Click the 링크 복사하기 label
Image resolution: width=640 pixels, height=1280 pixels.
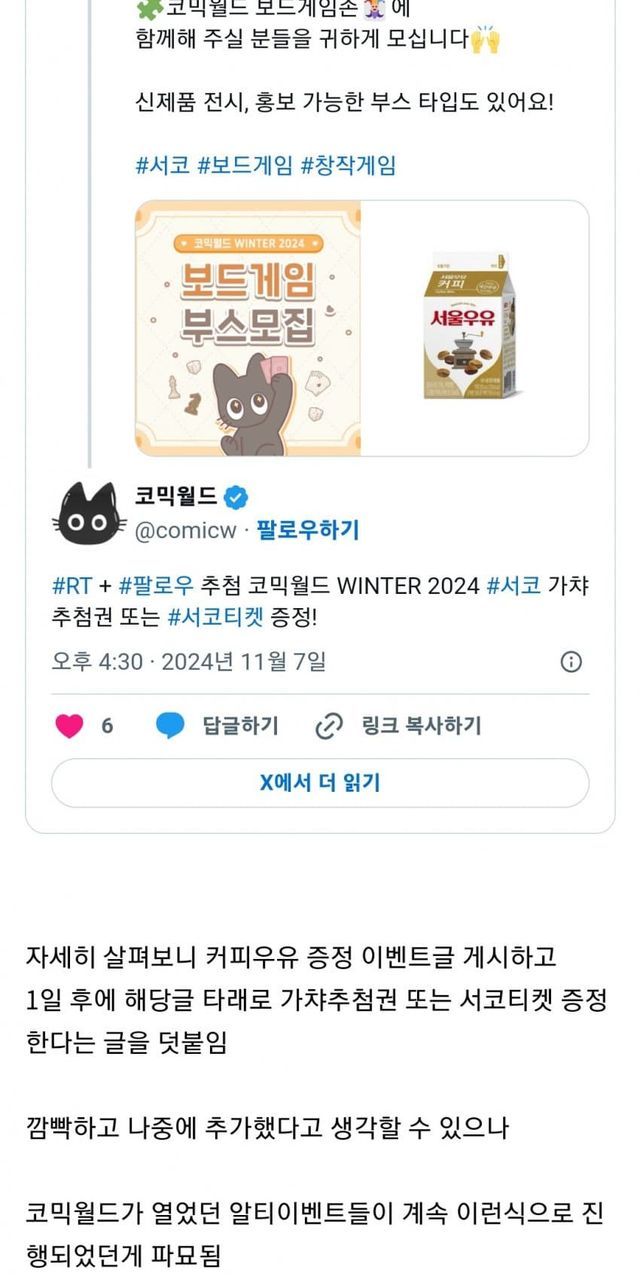coord(421,726)
